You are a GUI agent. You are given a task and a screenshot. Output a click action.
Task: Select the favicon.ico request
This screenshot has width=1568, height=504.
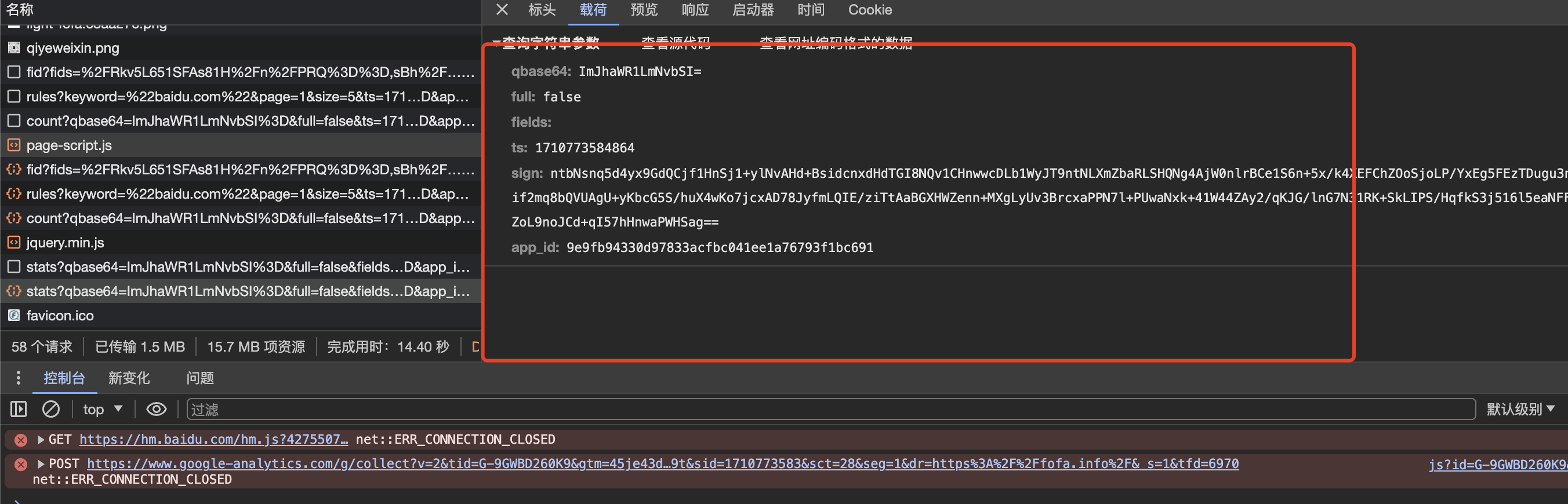pyautogui.click(x=60, y=316)
